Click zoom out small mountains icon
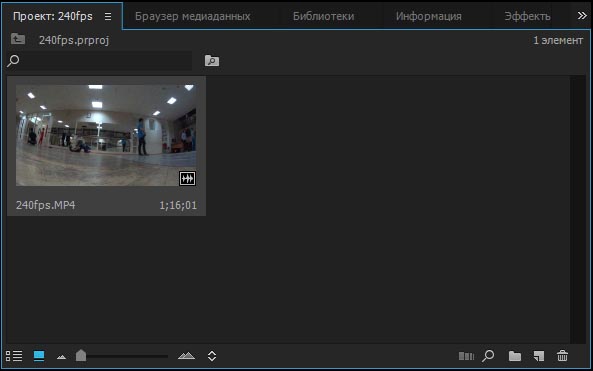This screenshot has height=371, width=593. (x=61, y=357)
